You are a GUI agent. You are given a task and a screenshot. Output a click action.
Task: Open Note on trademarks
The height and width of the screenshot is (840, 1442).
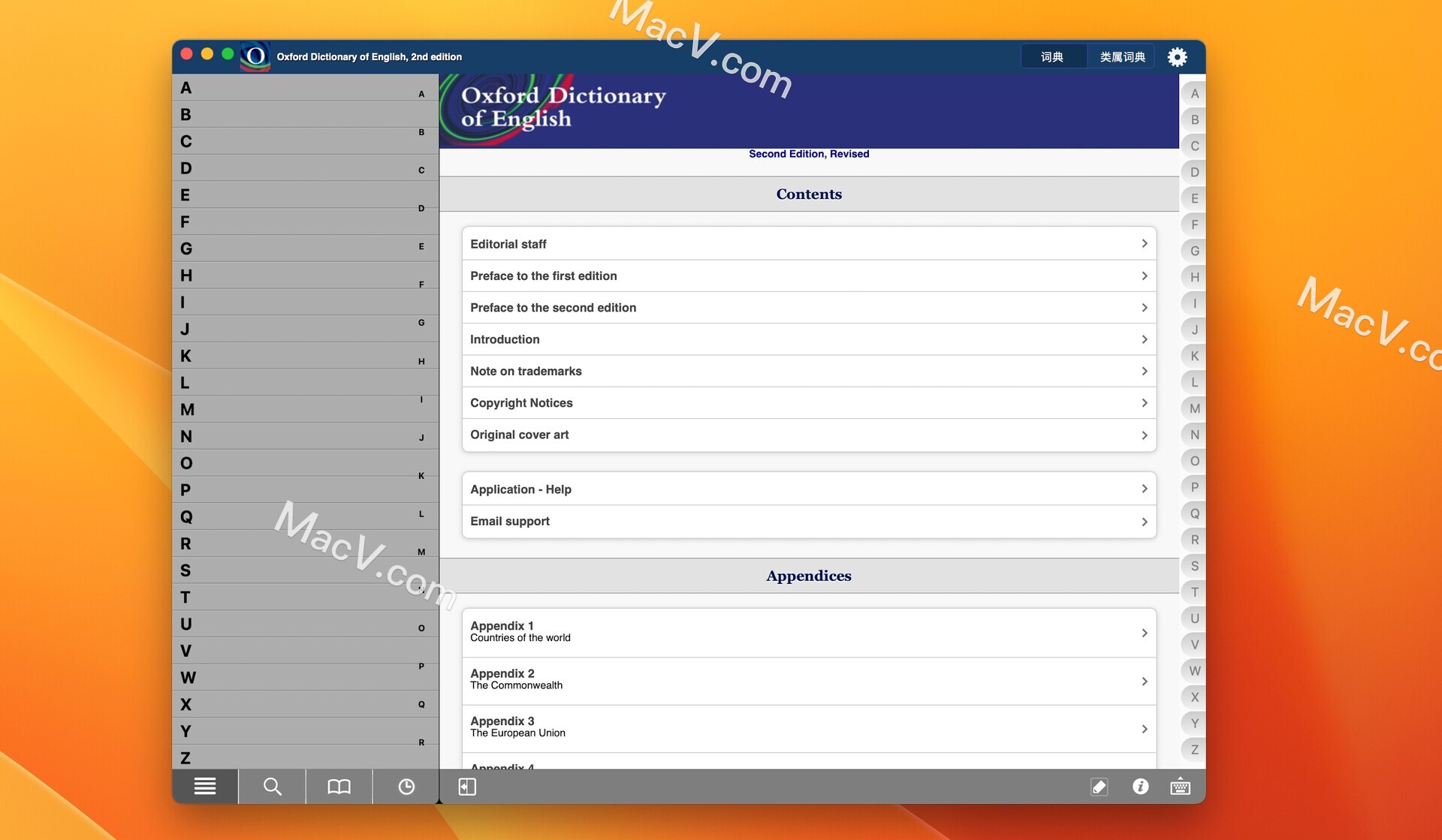809,371
